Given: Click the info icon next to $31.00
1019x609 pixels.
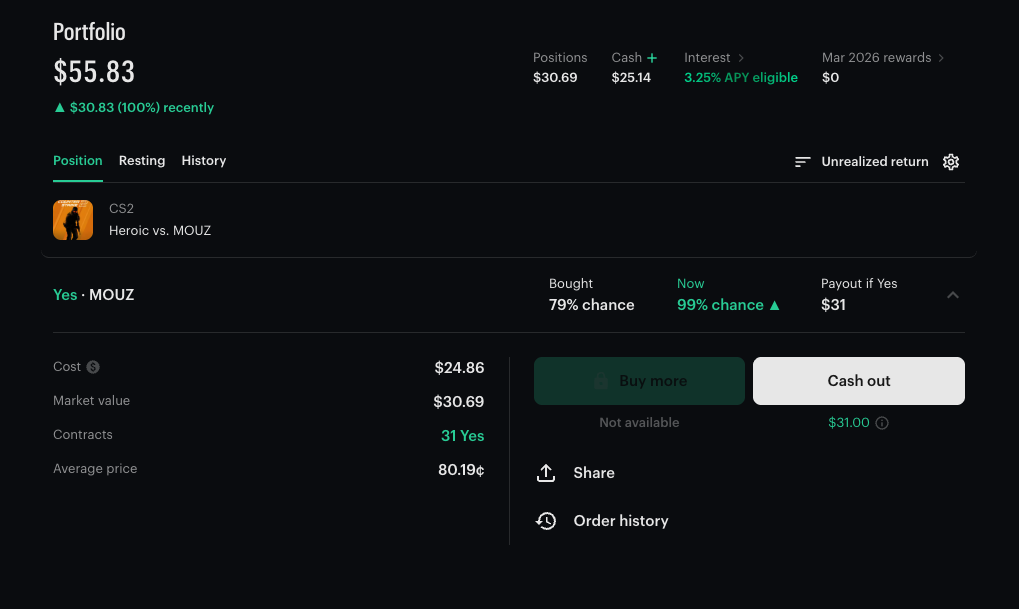Looking at the screenshot, I should (x=882, y=423).
